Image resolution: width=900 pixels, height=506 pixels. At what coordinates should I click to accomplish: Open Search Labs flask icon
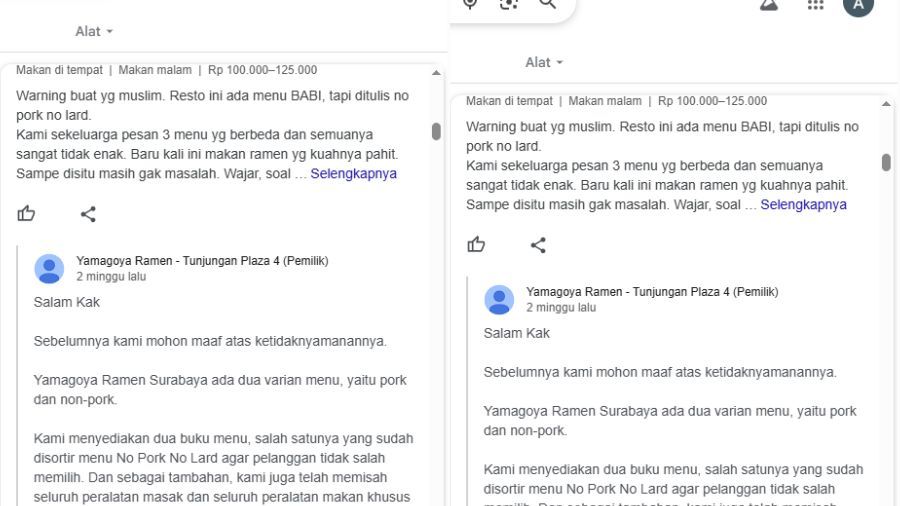pyautogui.click(x=769, y=5)
